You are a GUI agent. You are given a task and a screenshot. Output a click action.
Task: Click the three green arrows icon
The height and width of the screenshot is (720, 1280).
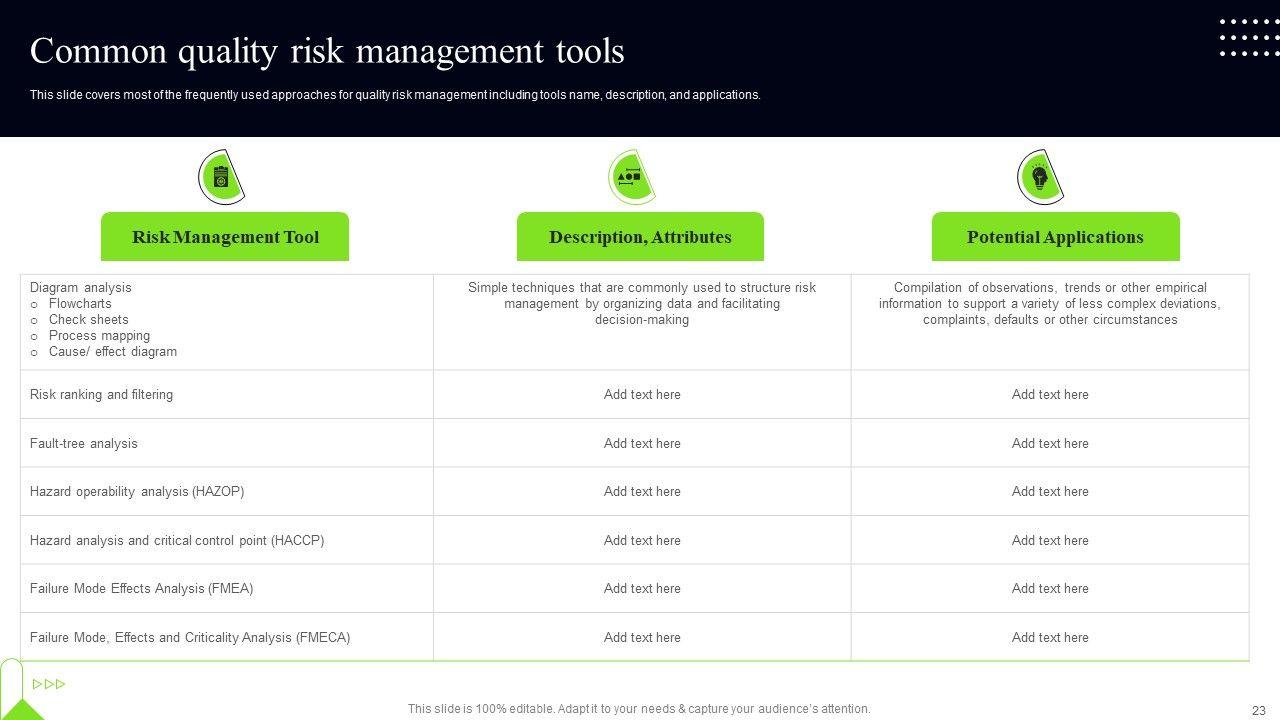[49, 684]
